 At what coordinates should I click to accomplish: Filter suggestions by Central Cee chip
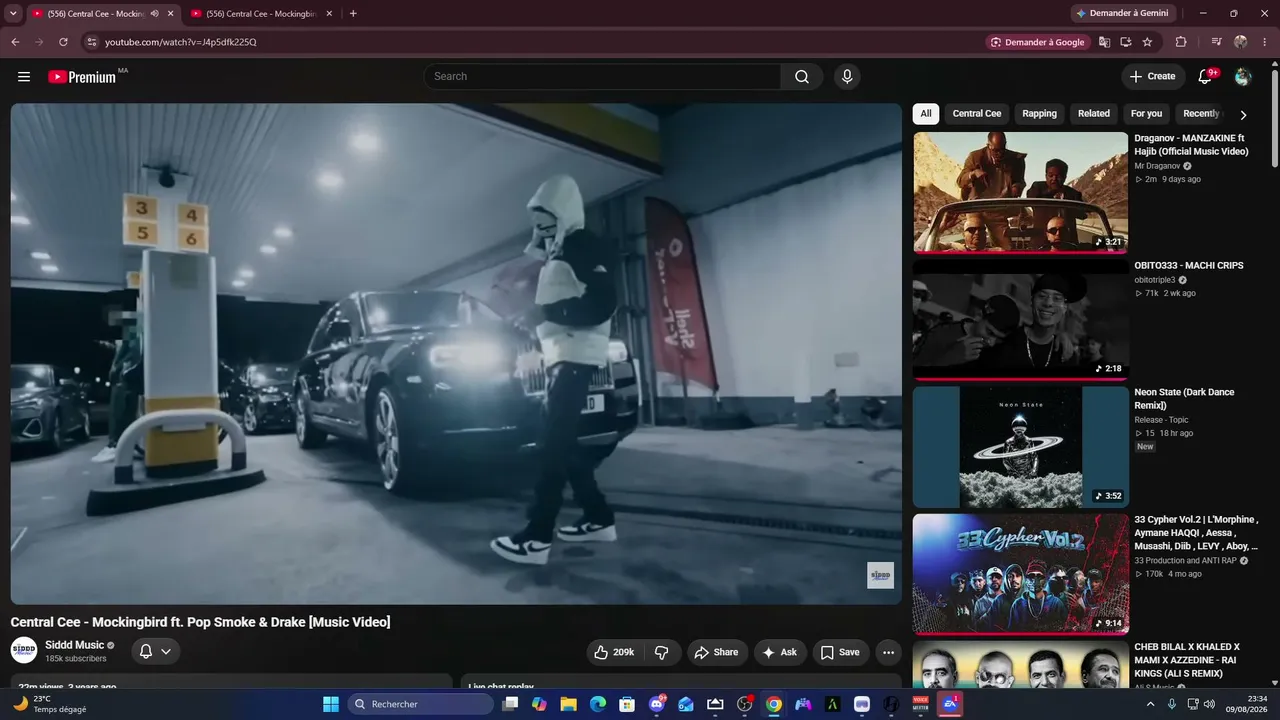977,114
